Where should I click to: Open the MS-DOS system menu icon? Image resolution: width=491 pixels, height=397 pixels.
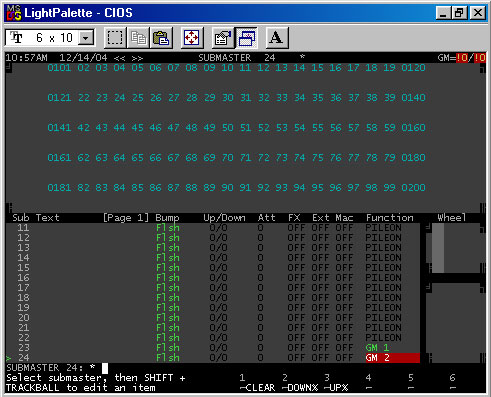point(14,13)
